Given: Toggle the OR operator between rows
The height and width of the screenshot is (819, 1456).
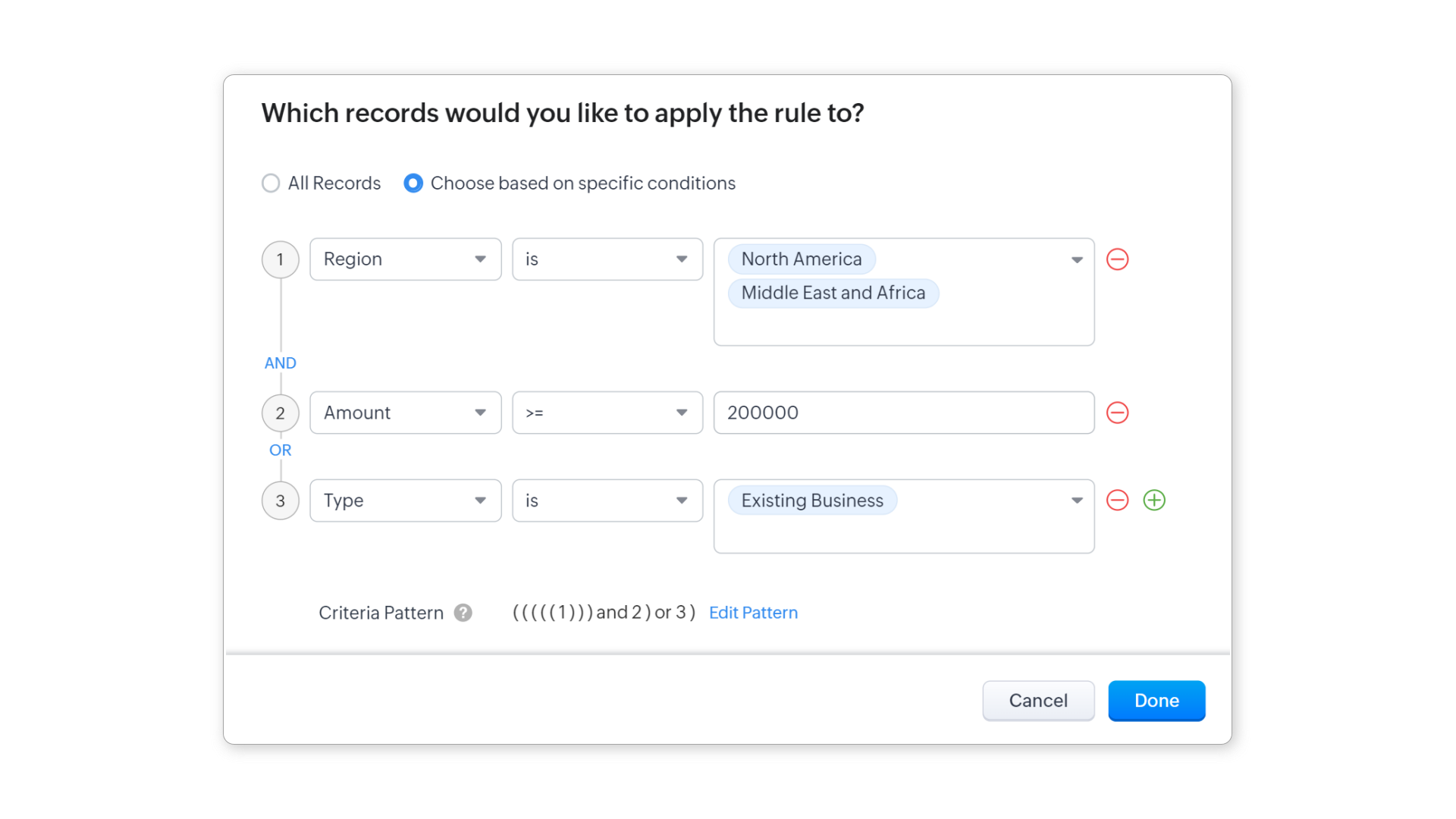Looking at the screenshot, I should click(280, 450).
